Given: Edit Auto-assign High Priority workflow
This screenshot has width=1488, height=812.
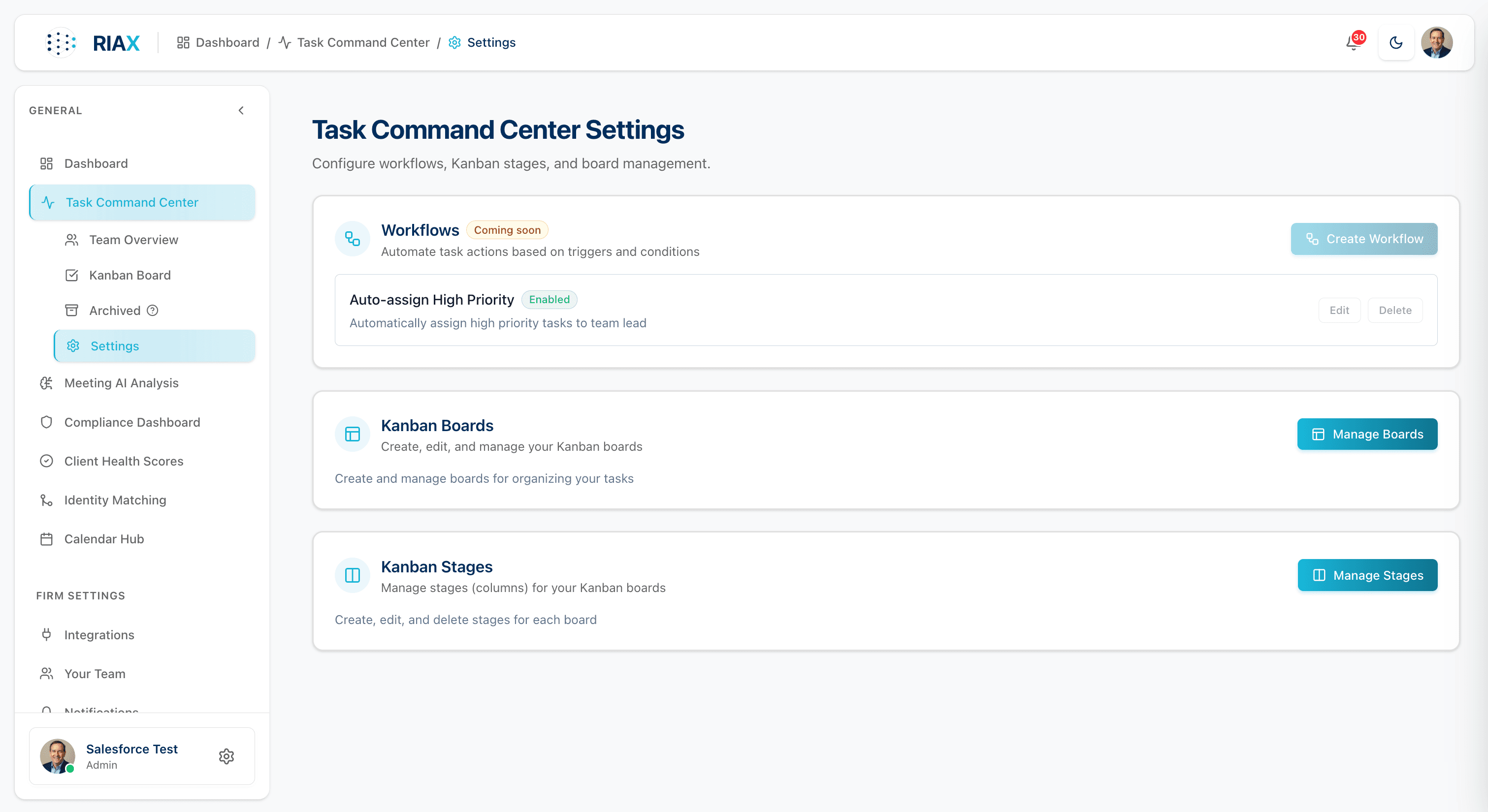Looking at the screenshot, I should [1339, 310].
